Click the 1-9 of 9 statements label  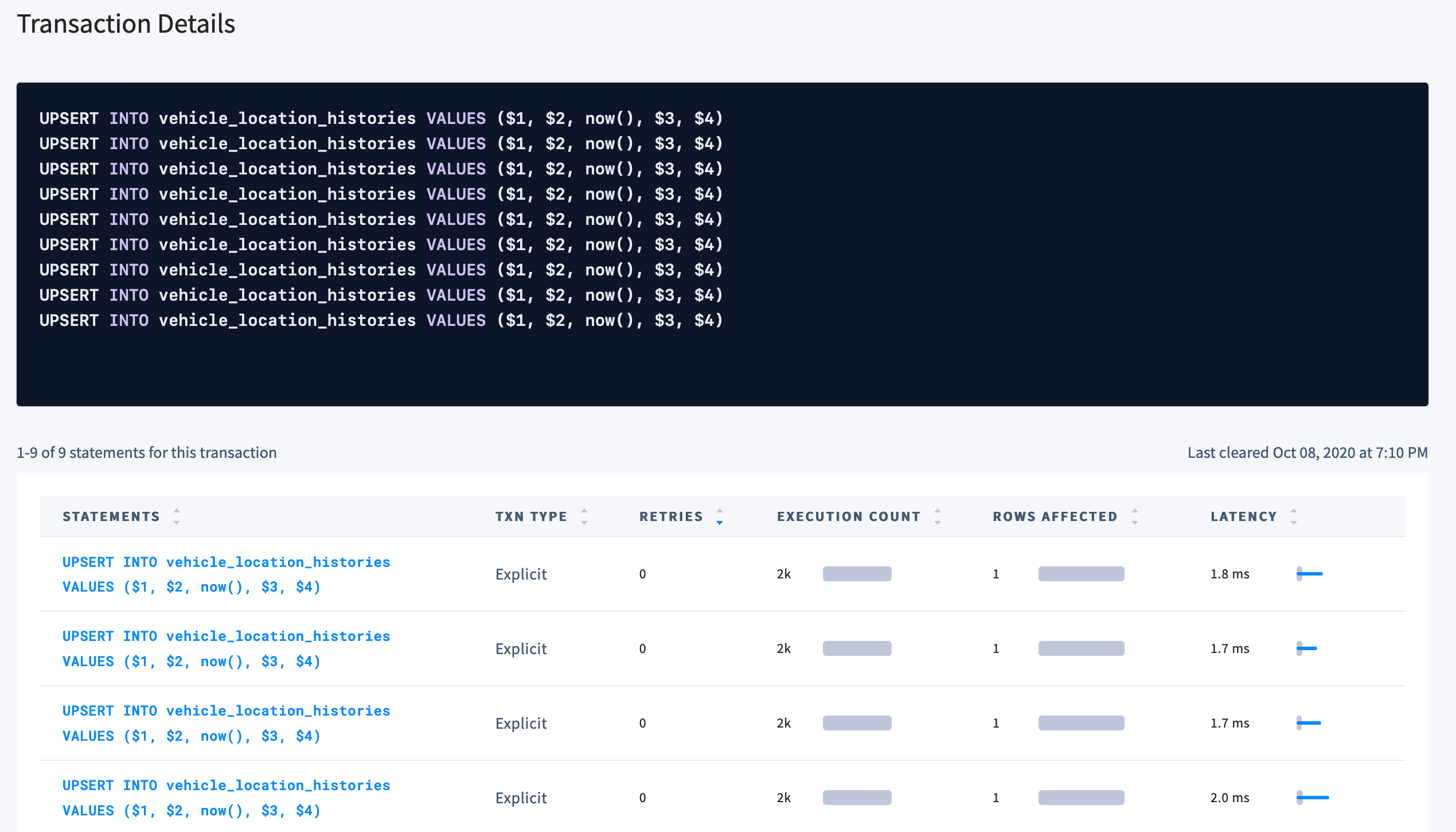pos(147,452)
